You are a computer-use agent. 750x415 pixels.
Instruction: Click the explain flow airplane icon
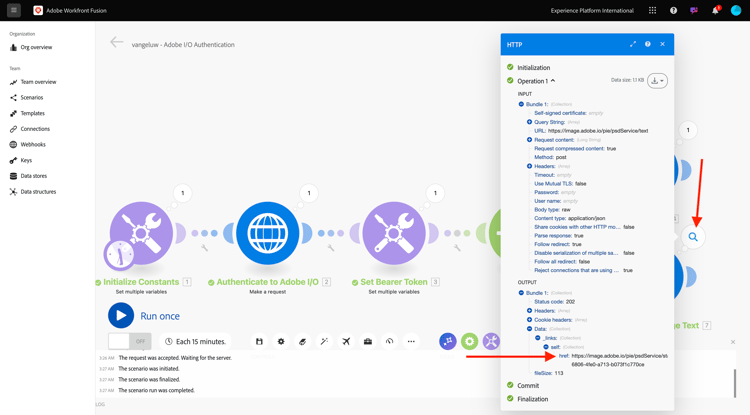tap(346, 341)
